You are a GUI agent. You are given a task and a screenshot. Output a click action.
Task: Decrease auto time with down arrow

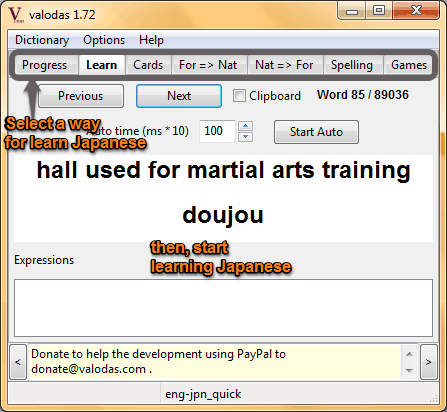246,136
